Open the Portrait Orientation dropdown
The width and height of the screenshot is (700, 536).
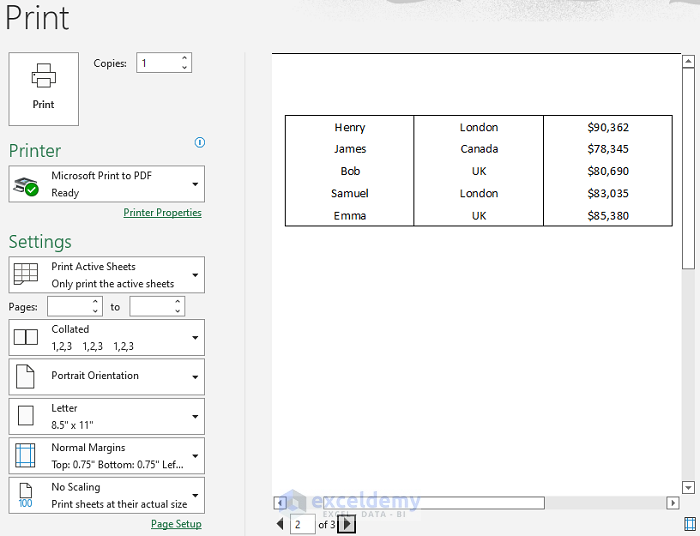click(107, 377)
